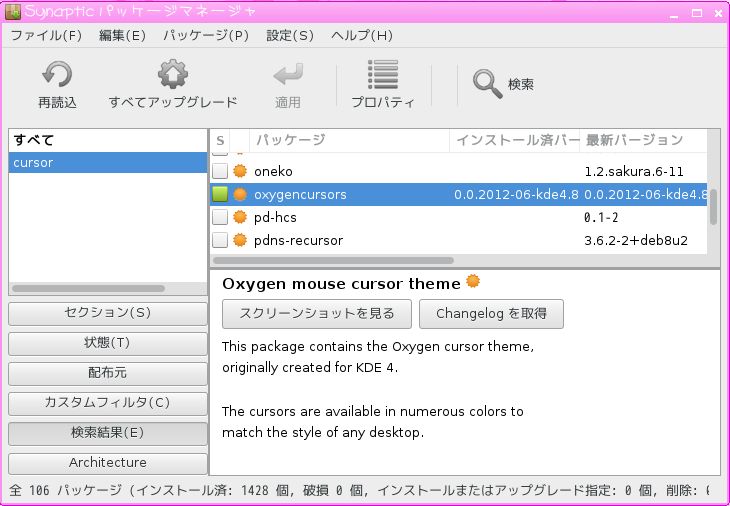Toggle the green status box for oxygencursors
Image resolution: width=730 pixels, height=506 pixels.
[220, 194]
